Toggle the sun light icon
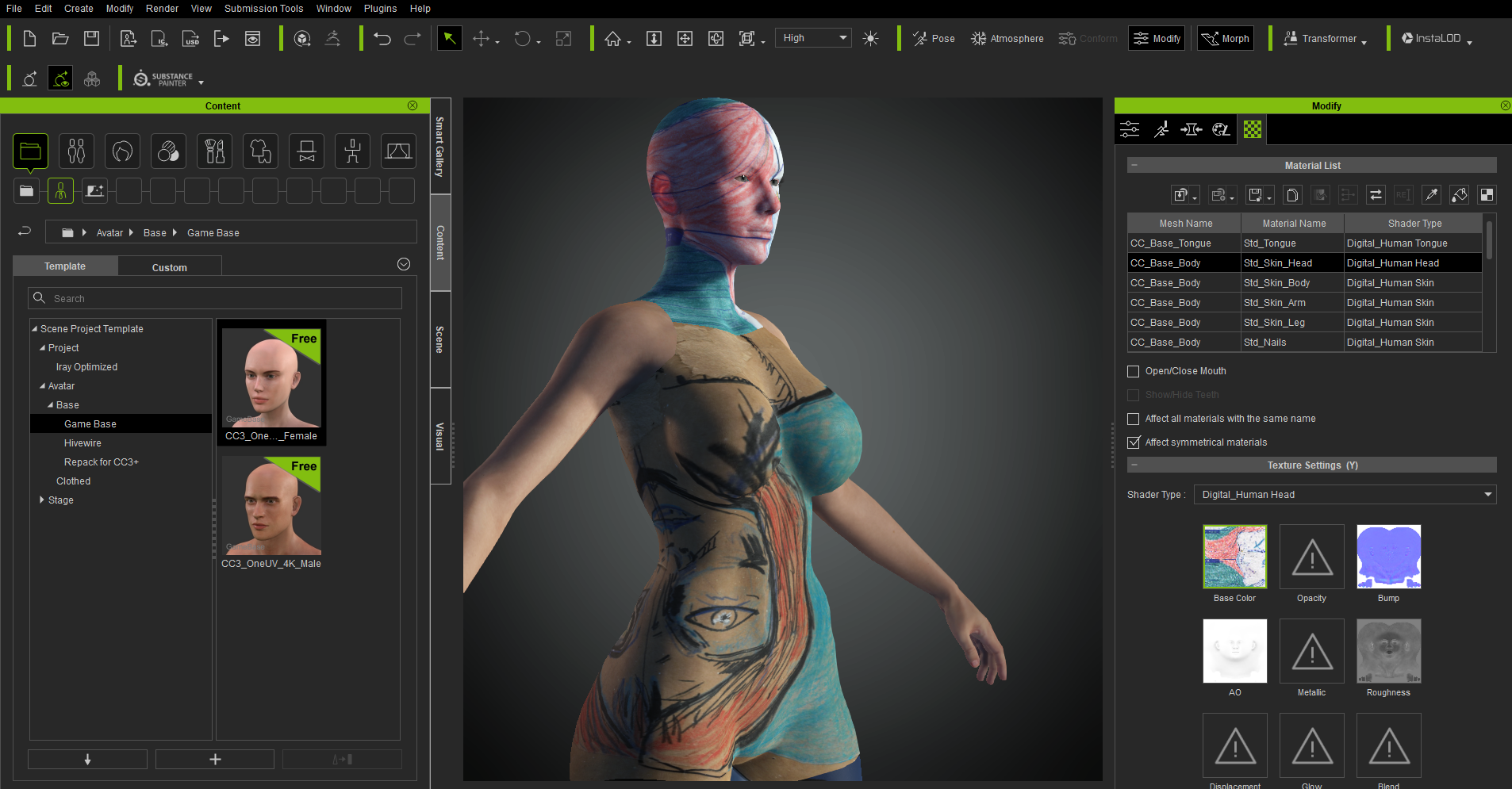The height and width of the screenshot is (789, 1512). pyautogui.click(x=870, y=39)
